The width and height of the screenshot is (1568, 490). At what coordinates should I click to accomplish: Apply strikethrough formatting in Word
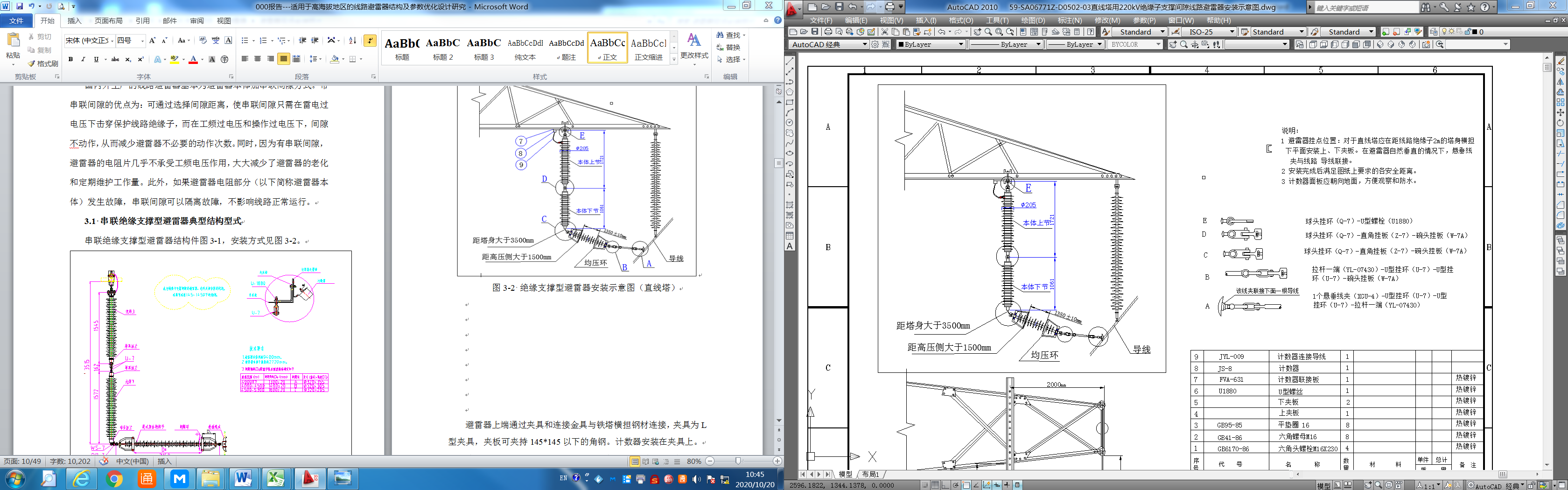115,59
